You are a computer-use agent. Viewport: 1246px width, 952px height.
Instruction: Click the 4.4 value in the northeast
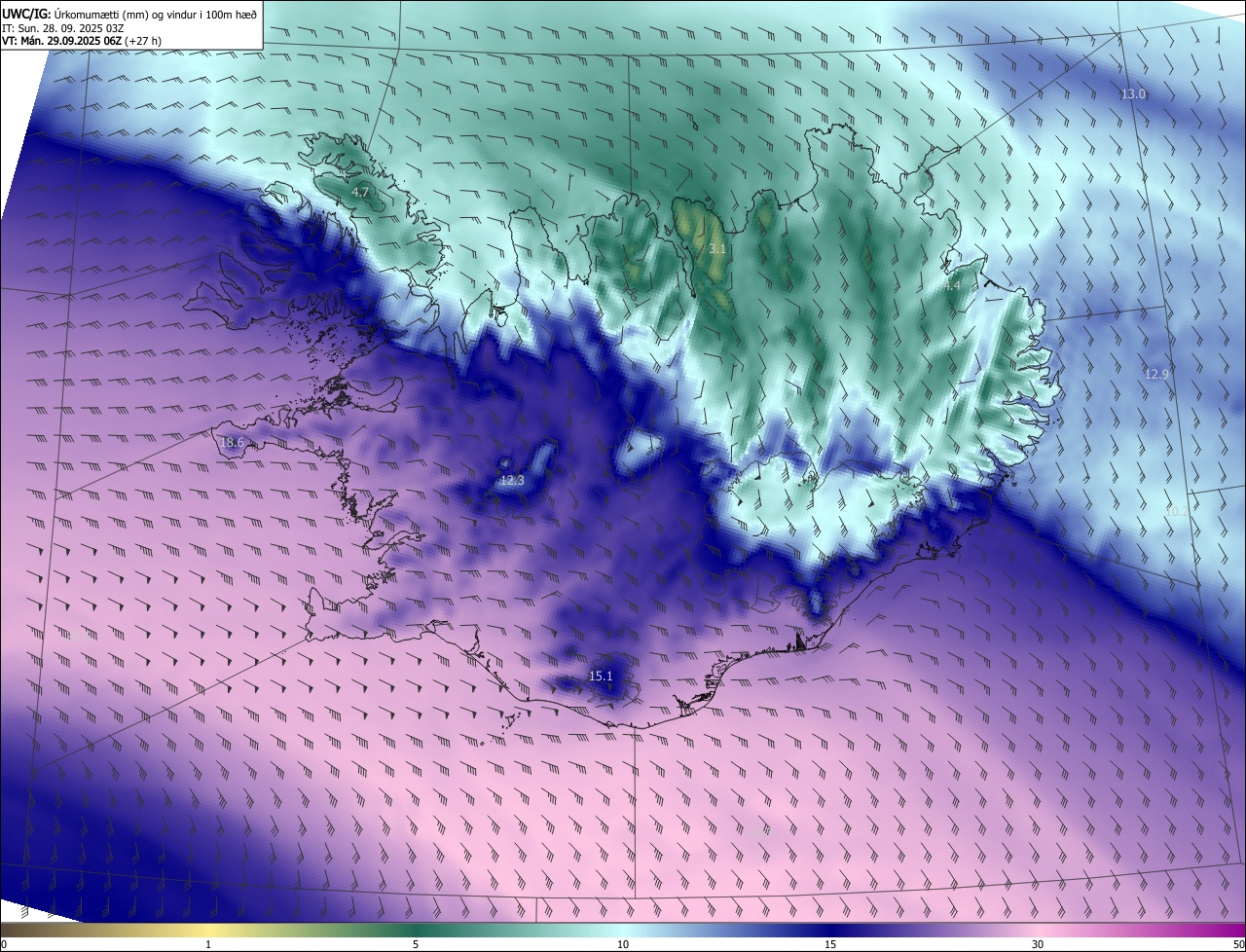[951, 286]
